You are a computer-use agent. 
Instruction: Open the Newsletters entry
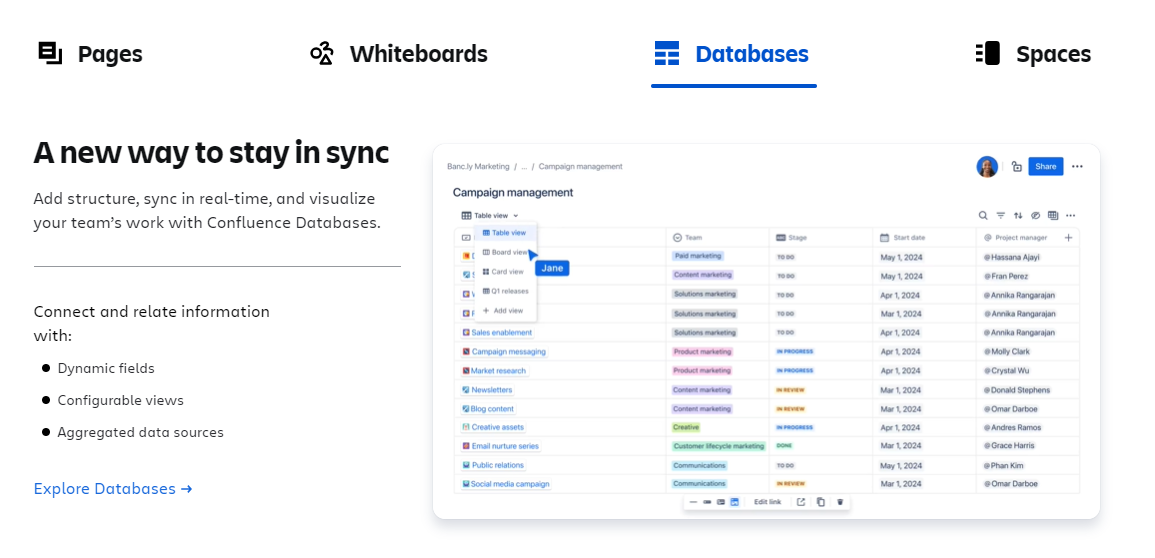click(491, 390)
